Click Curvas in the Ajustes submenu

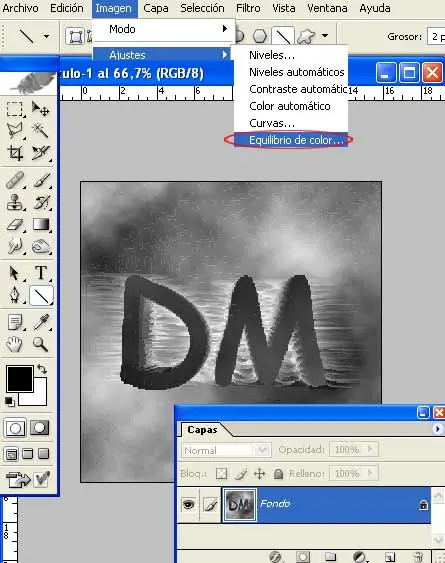tap(272, 123)
